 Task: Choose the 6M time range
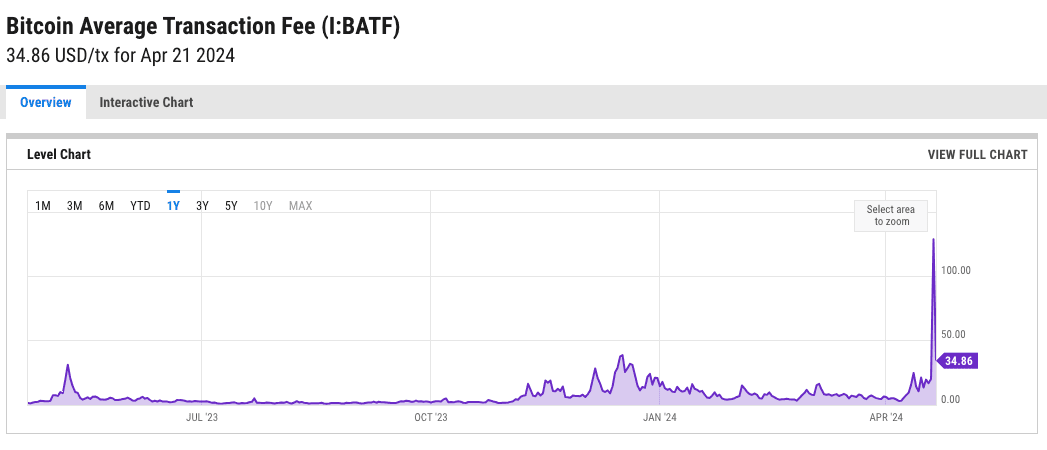click(106, 206)
